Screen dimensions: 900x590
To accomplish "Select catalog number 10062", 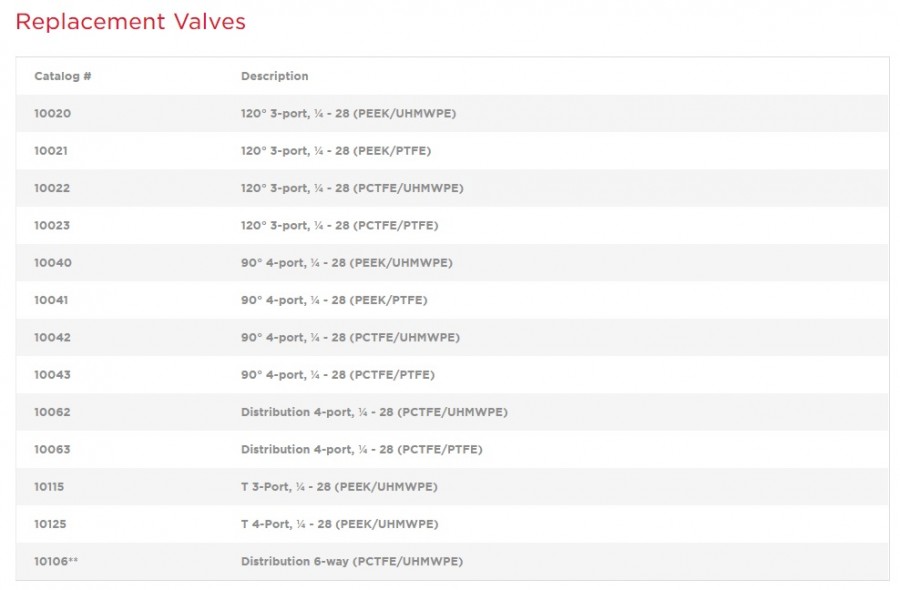I will click(52, 412).
